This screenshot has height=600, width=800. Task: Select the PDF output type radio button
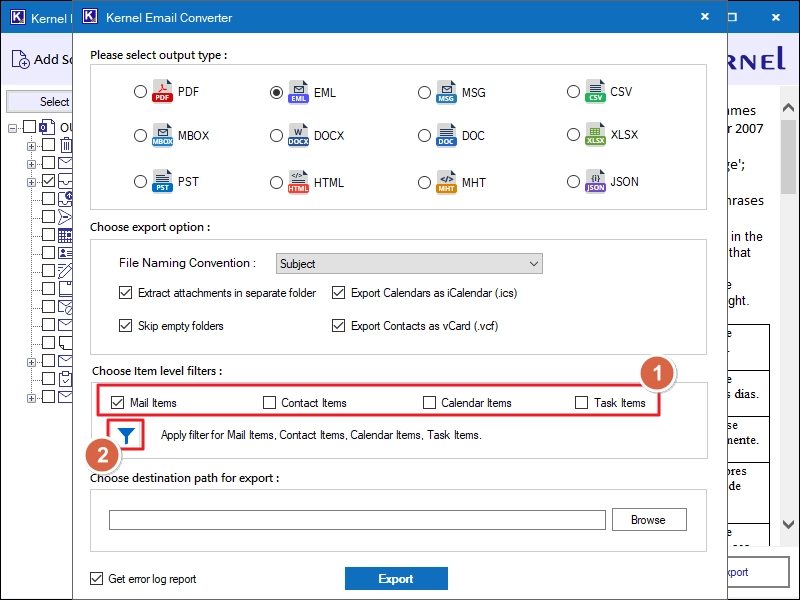click(x=140, y=92)
